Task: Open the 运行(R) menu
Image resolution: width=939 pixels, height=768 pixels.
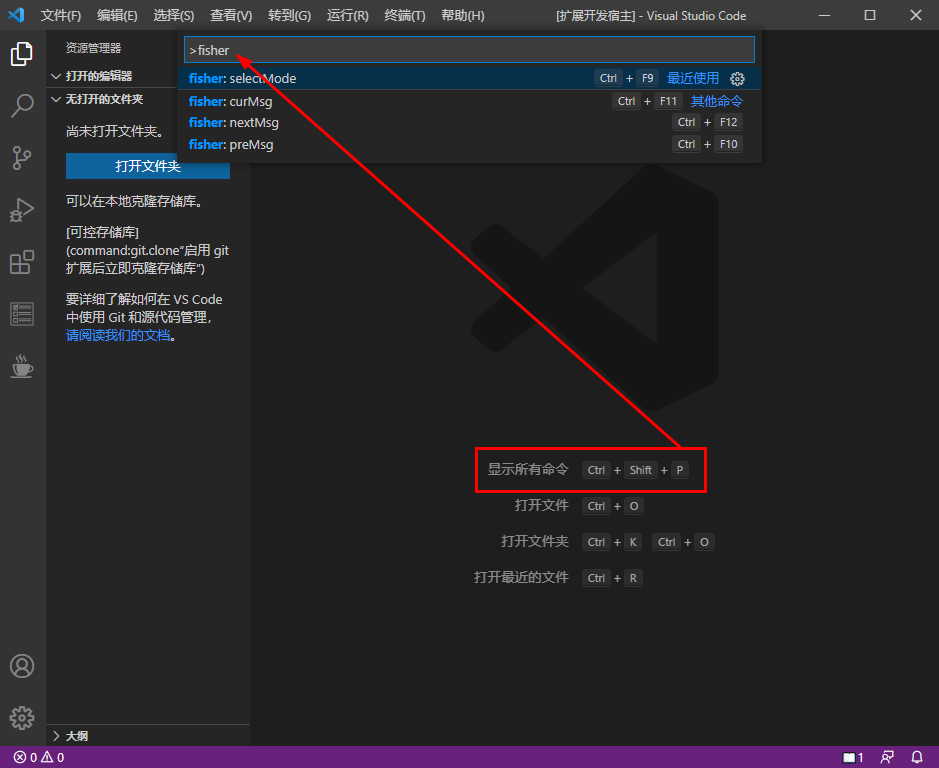Action: (x=347, y=16)
